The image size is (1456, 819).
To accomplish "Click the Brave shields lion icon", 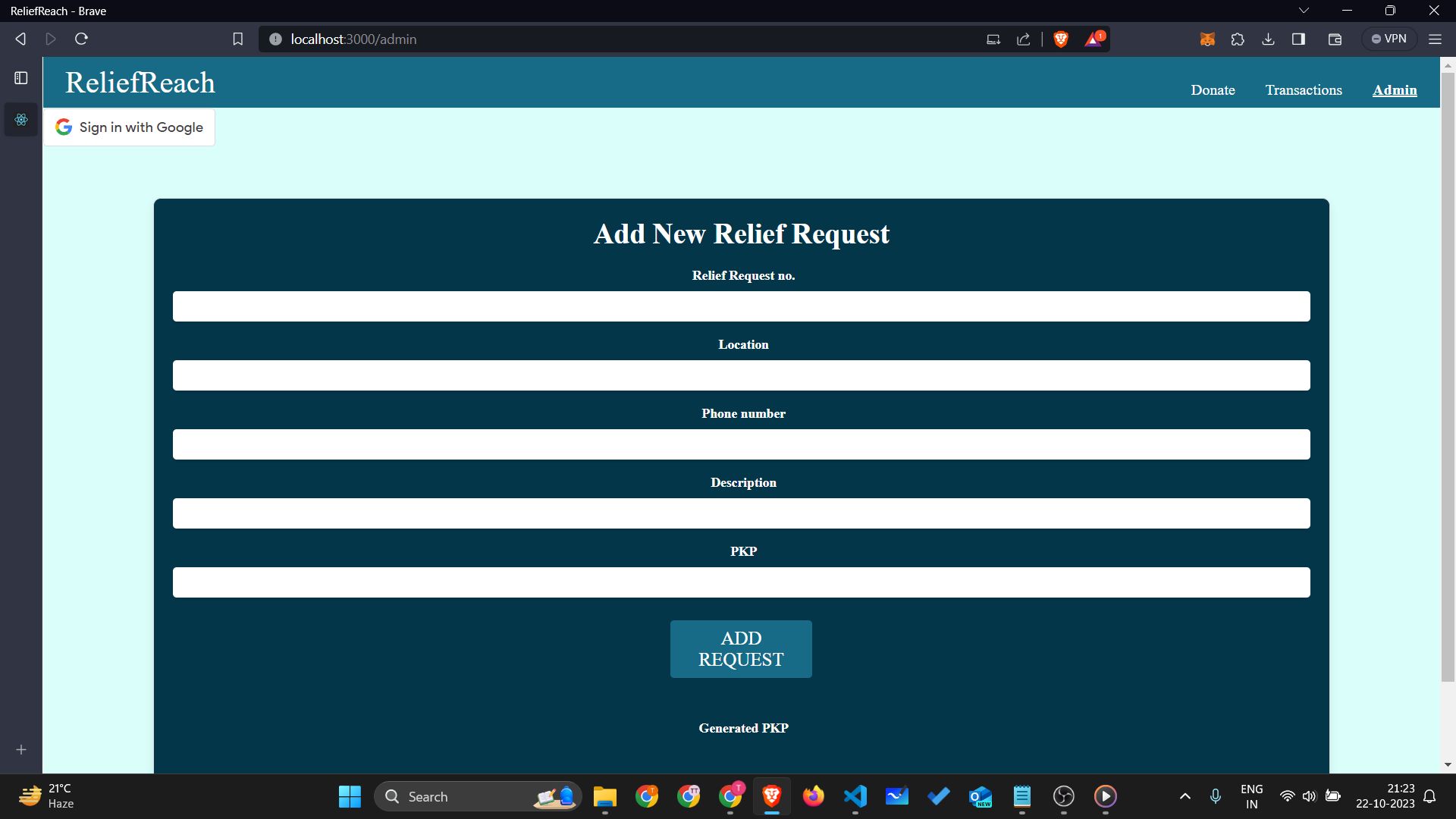I will (1063, 38).
